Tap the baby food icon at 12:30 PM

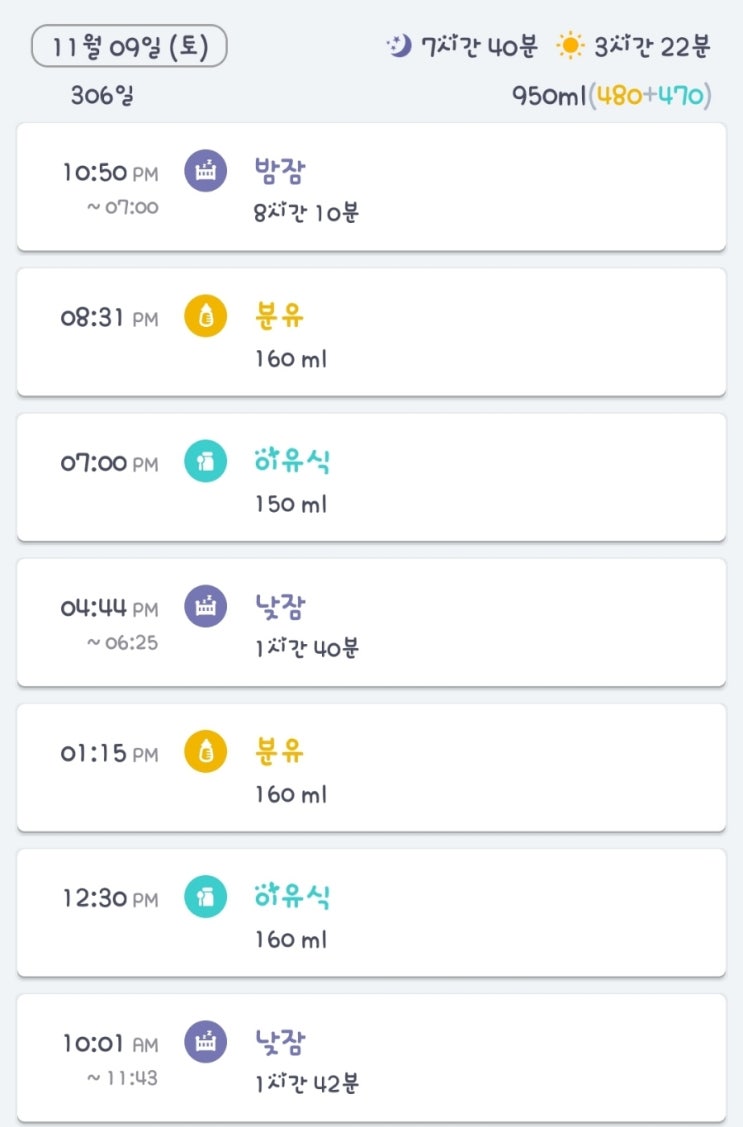pos(205,897)
